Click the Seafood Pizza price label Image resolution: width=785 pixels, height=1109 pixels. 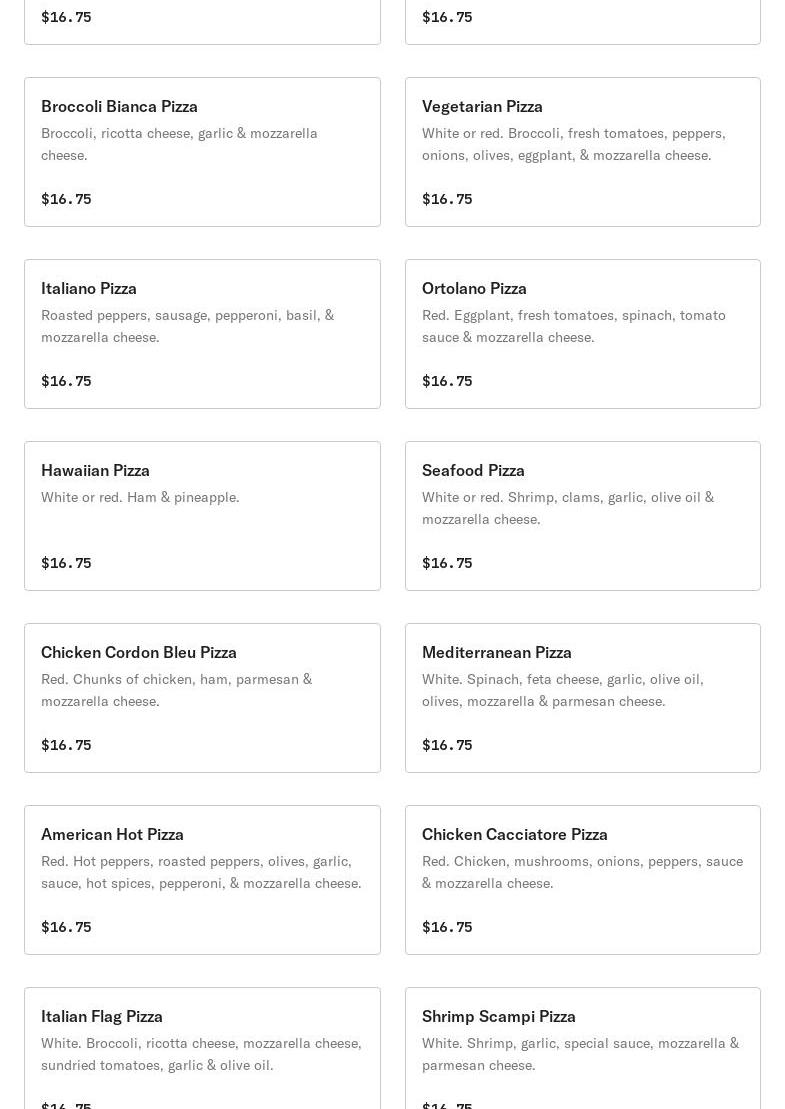[x=447, y=563]
